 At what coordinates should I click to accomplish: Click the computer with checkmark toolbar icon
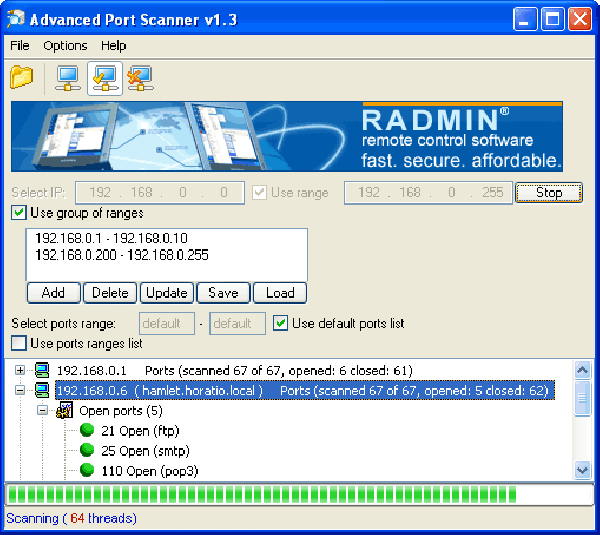105,78
